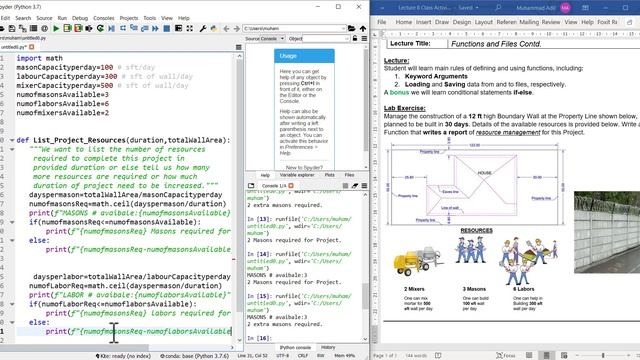Open Preferences with the wrench icon
This screenshot has height=360, width=640.
click(202, 28)
